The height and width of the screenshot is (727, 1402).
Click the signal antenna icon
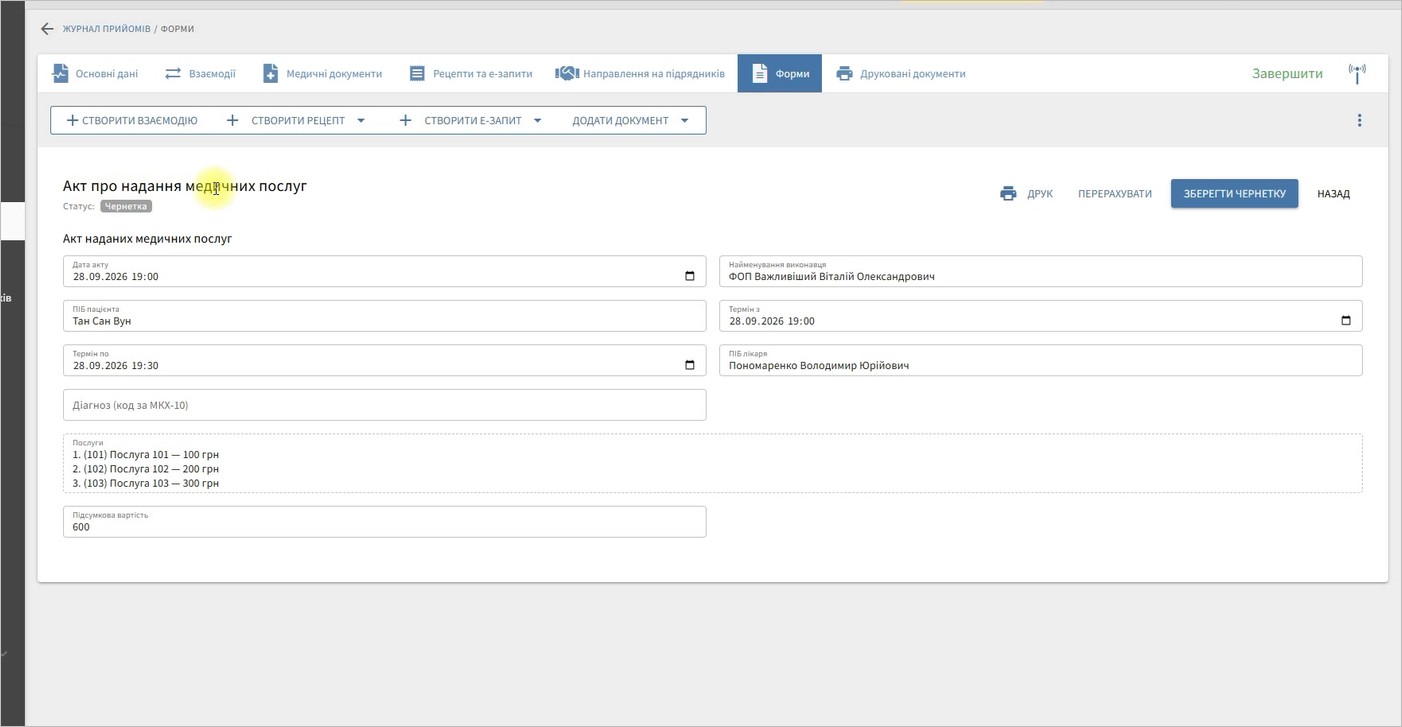click(1357, 73)
